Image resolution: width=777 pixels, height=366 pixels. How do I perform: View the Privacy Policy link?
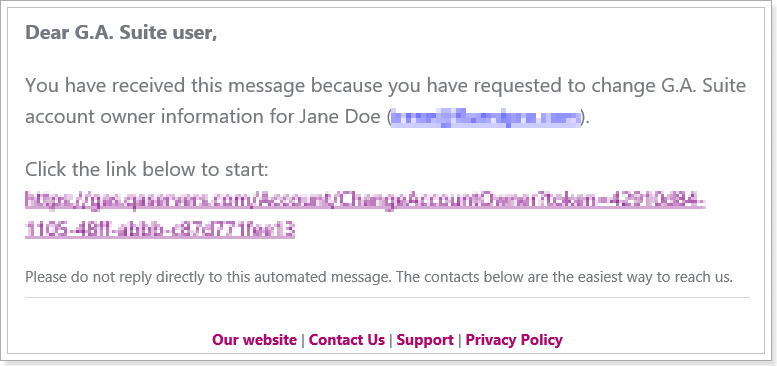514,340
